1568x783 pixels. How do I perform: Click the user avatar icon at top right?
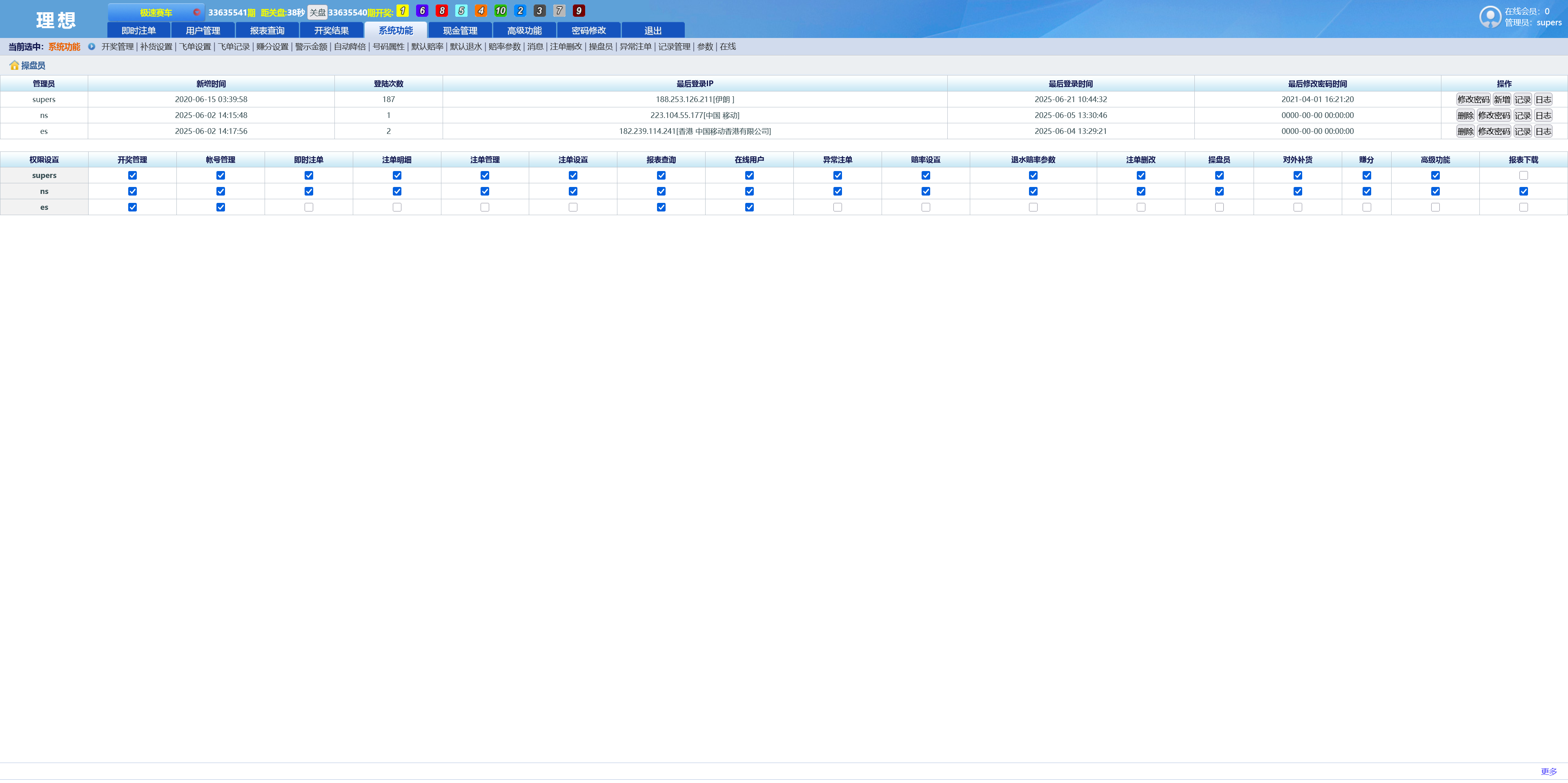pos(1490,16)
